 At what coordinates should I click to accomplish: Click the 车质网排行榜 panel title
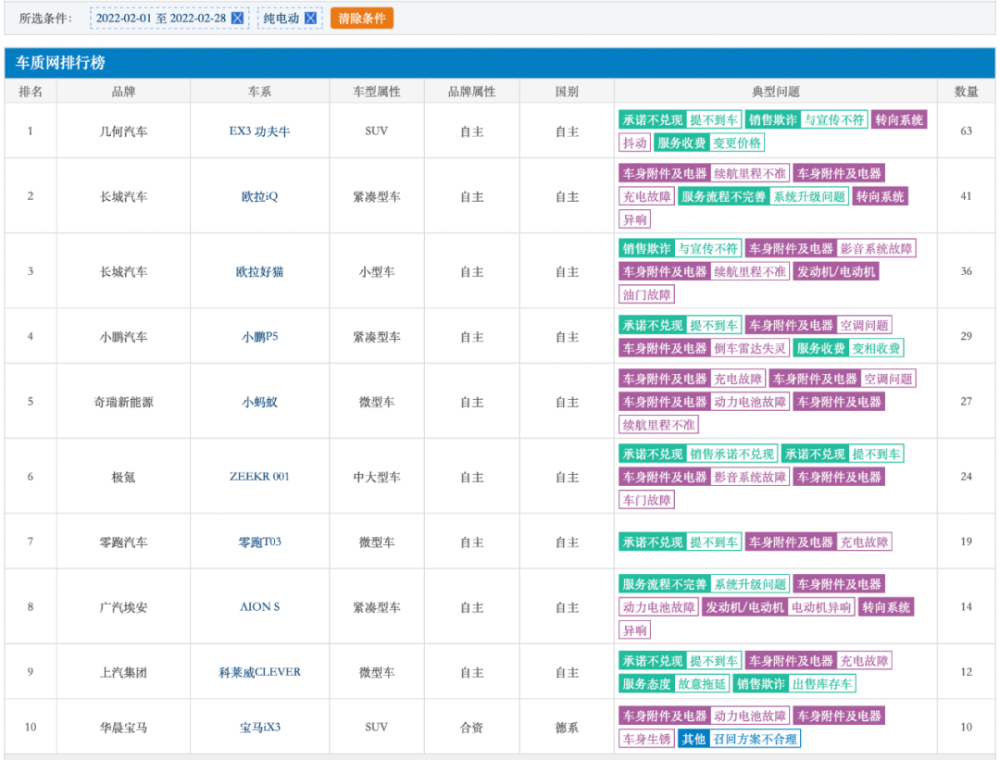click(x=60, y=62)
